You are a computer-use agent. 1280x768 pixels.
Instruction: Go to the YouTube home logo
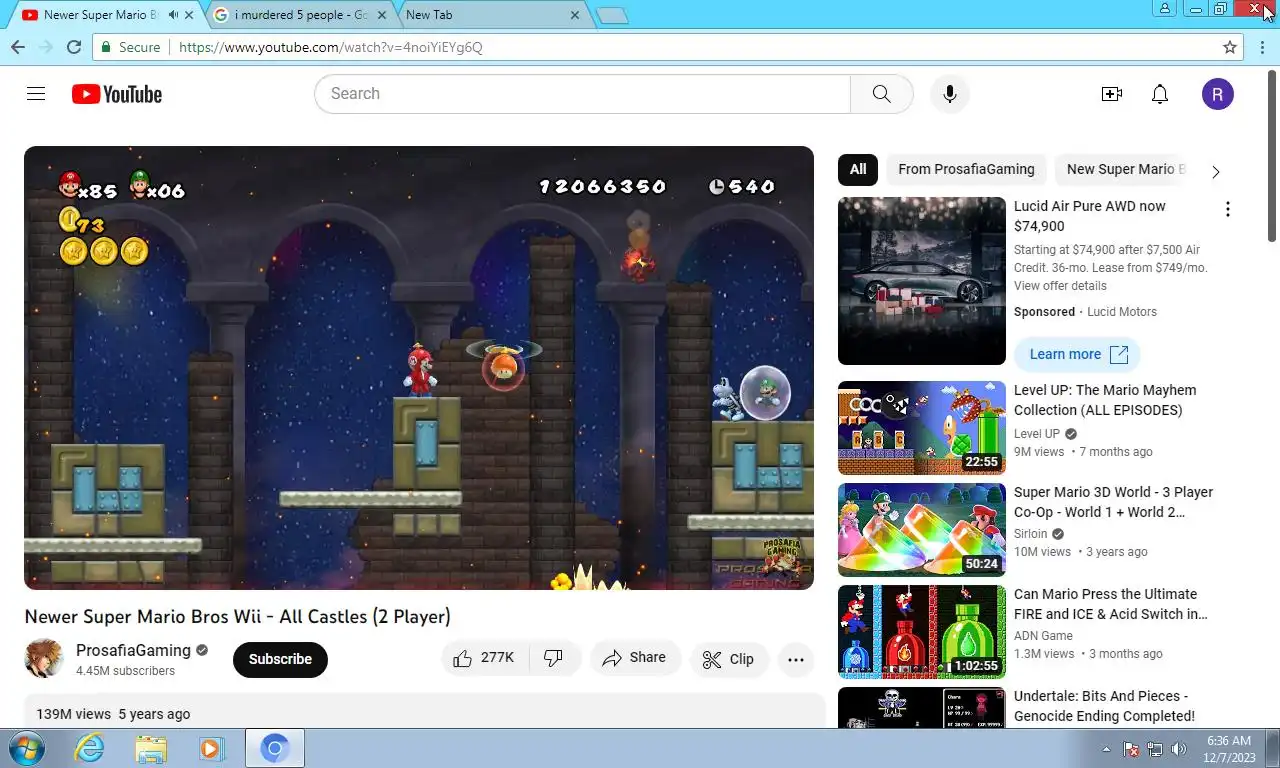pos(117,94)
